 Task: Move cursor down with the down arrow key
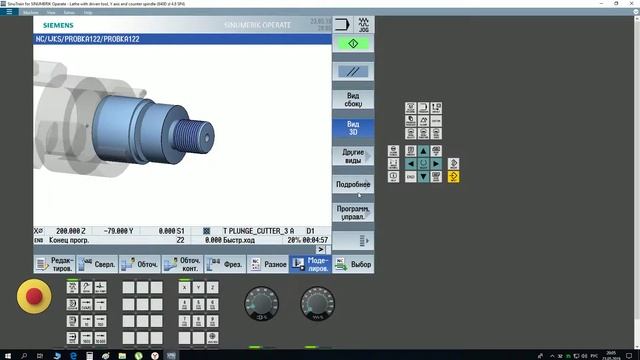(423, 176)
